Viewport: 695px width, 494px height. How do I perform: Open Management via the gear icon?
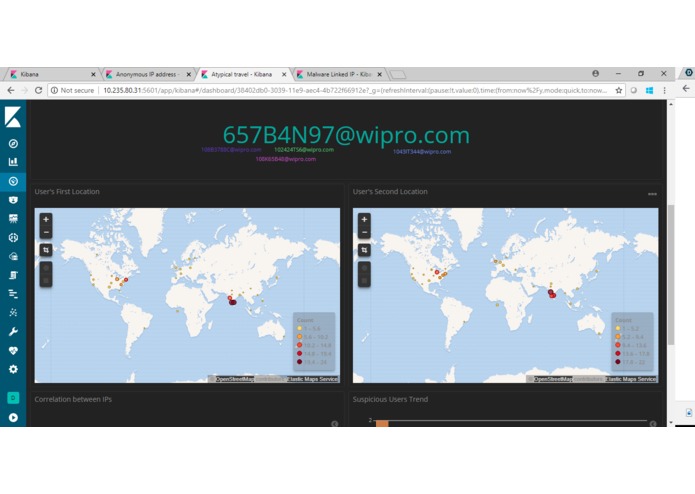click(13, 369)
